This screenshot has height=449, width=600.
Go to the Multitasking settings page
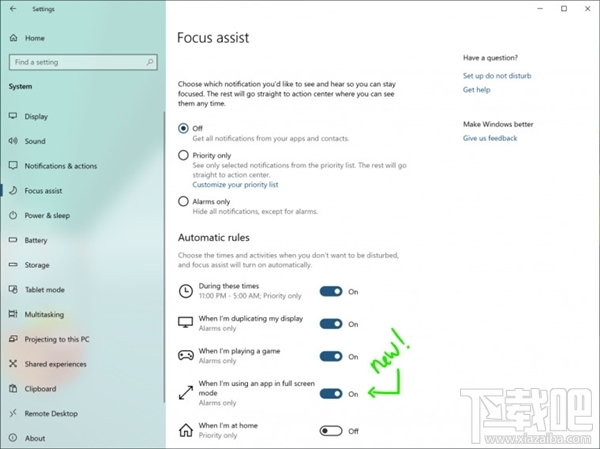(44, 314)
